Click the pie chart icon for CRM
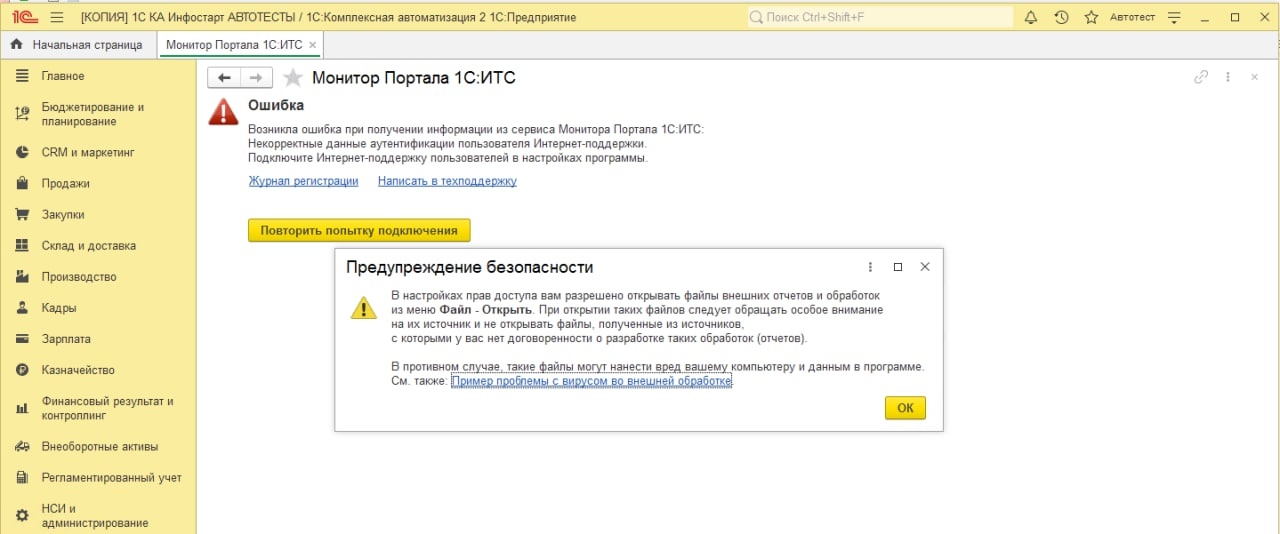The height and width of the screenshot is (534, 1280). point(22,152)
